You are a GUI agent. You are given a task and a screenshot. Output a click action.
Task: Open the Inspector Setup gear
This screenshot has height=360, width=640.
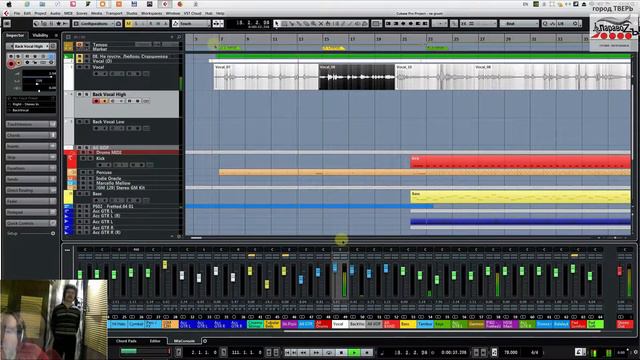(53, 233)
